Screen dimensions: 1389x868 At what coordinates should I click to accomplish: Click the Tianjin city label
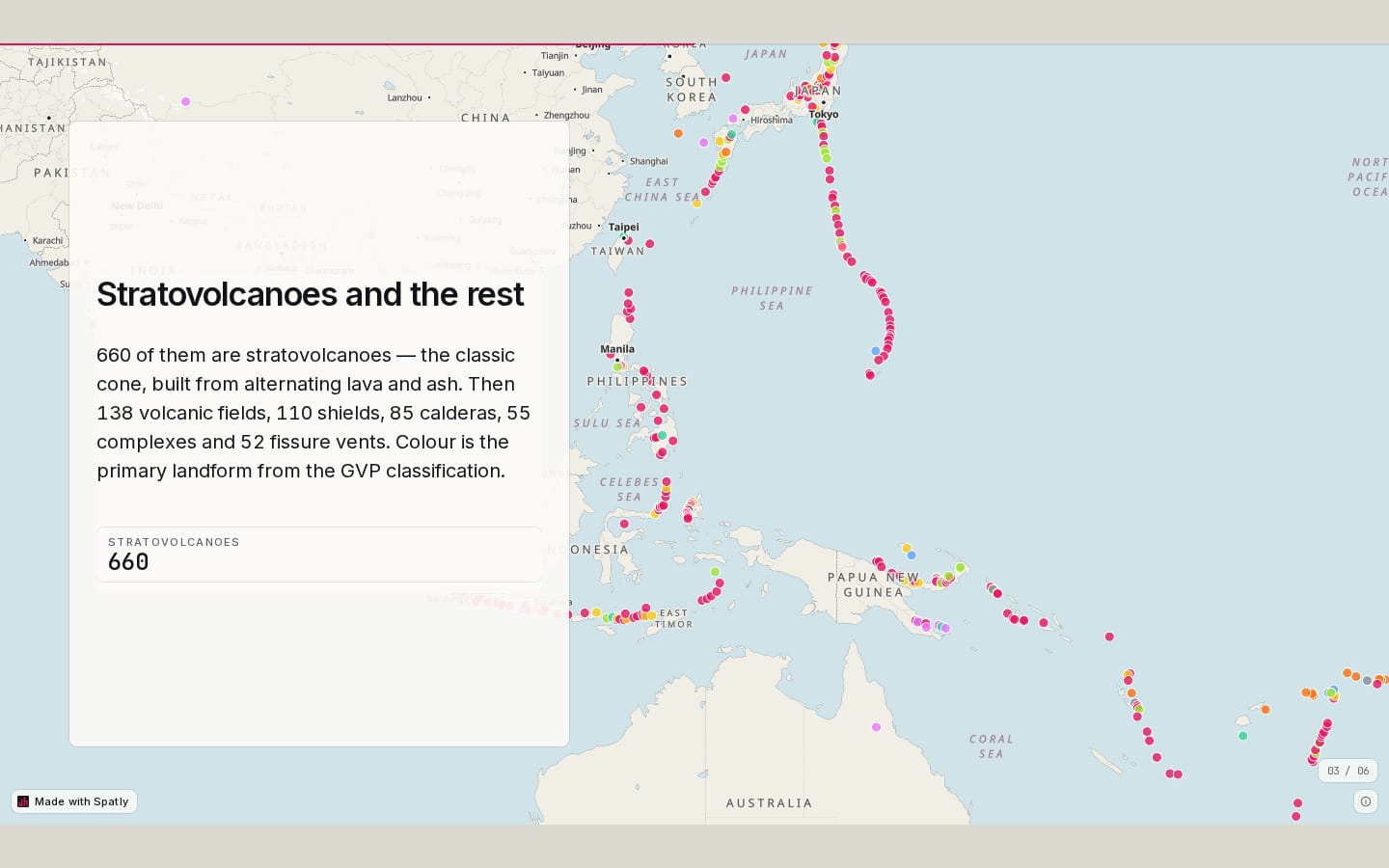[555, 55]
